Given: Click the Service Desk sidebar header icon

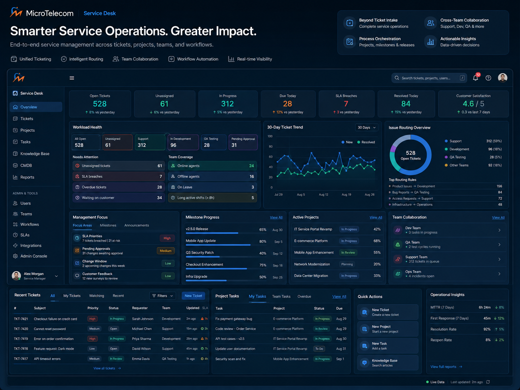Looking at the screenshot, I should [x=15, y=93].
